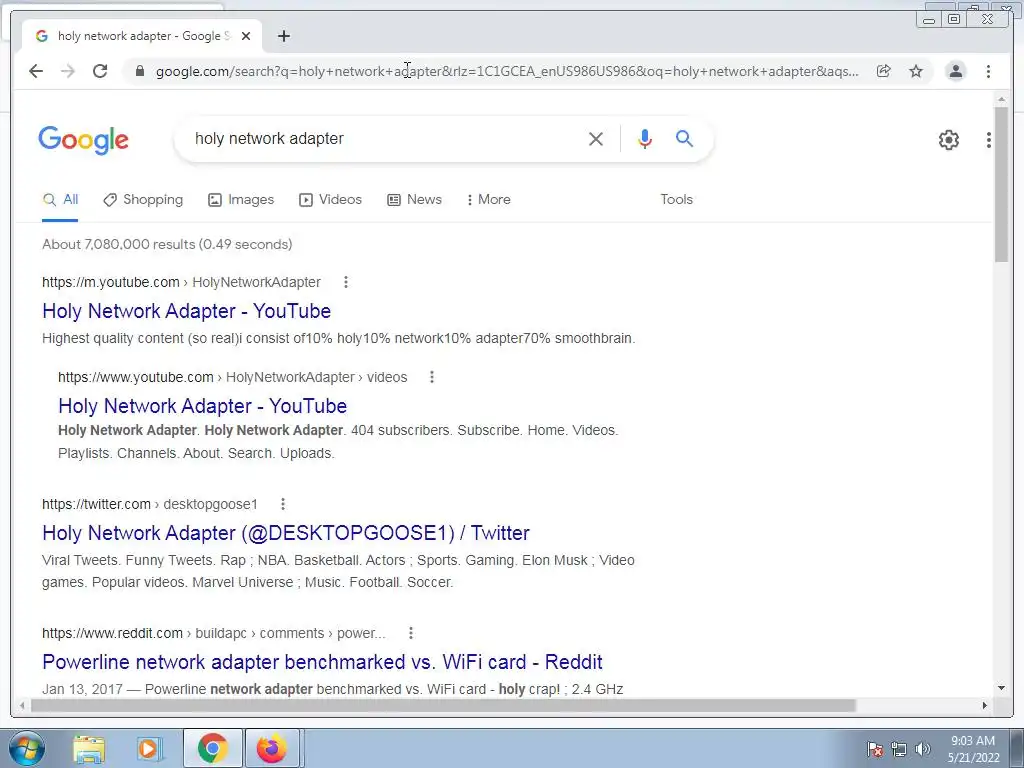
Task: Open the Windows Start menu
Action: (27, 748)
